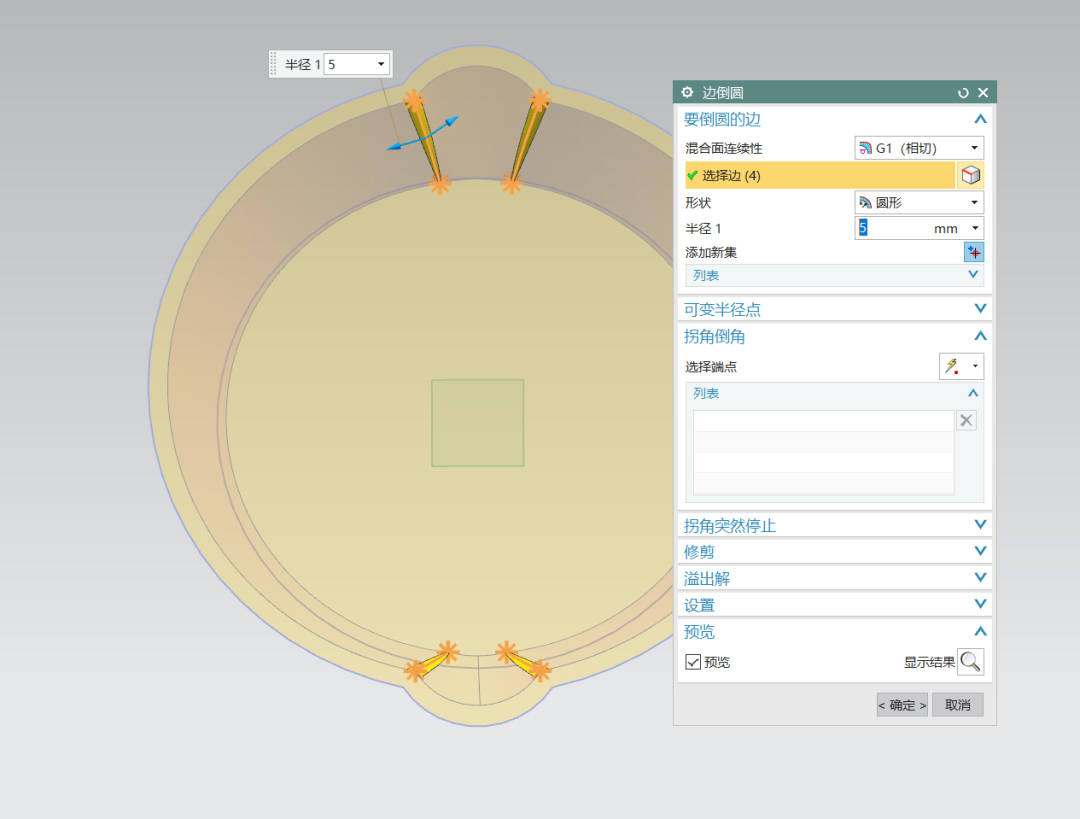This screenshot has height=819, width=1080.
Task: Open the 圆形 shape dropdown
Action: [x=974, y=203]
